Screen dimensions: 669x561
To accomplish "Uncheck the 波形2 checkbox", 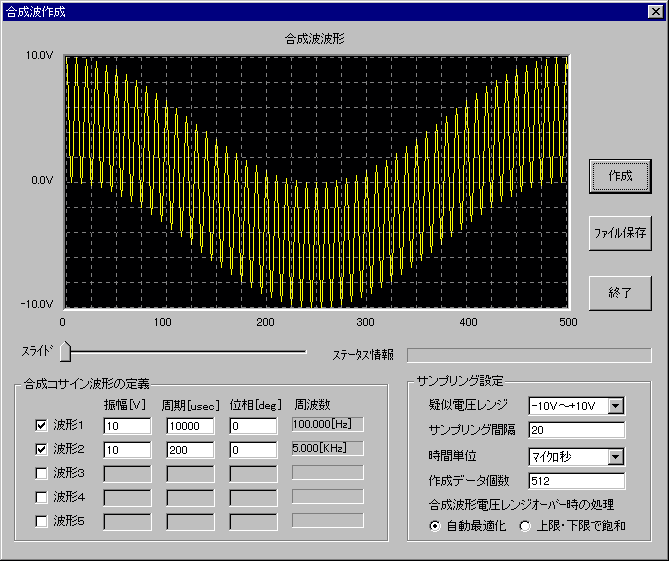I will click(41, 449).
